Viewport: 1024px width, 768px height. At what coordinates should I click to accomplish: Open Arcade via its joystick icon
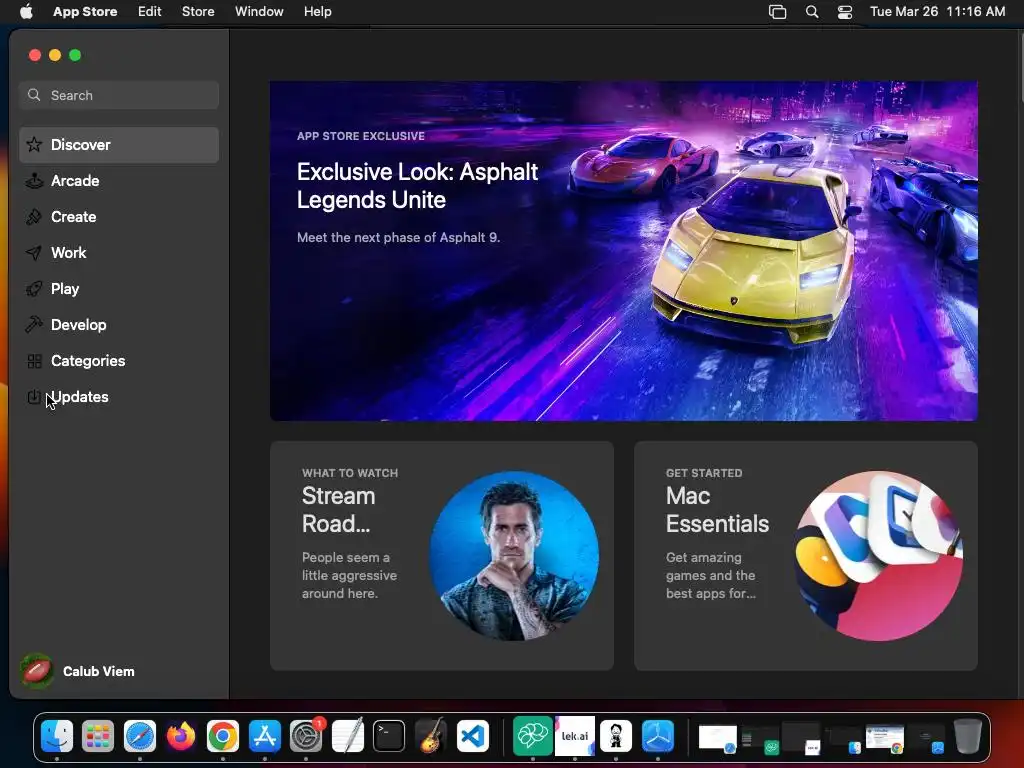tap(34, 180)
